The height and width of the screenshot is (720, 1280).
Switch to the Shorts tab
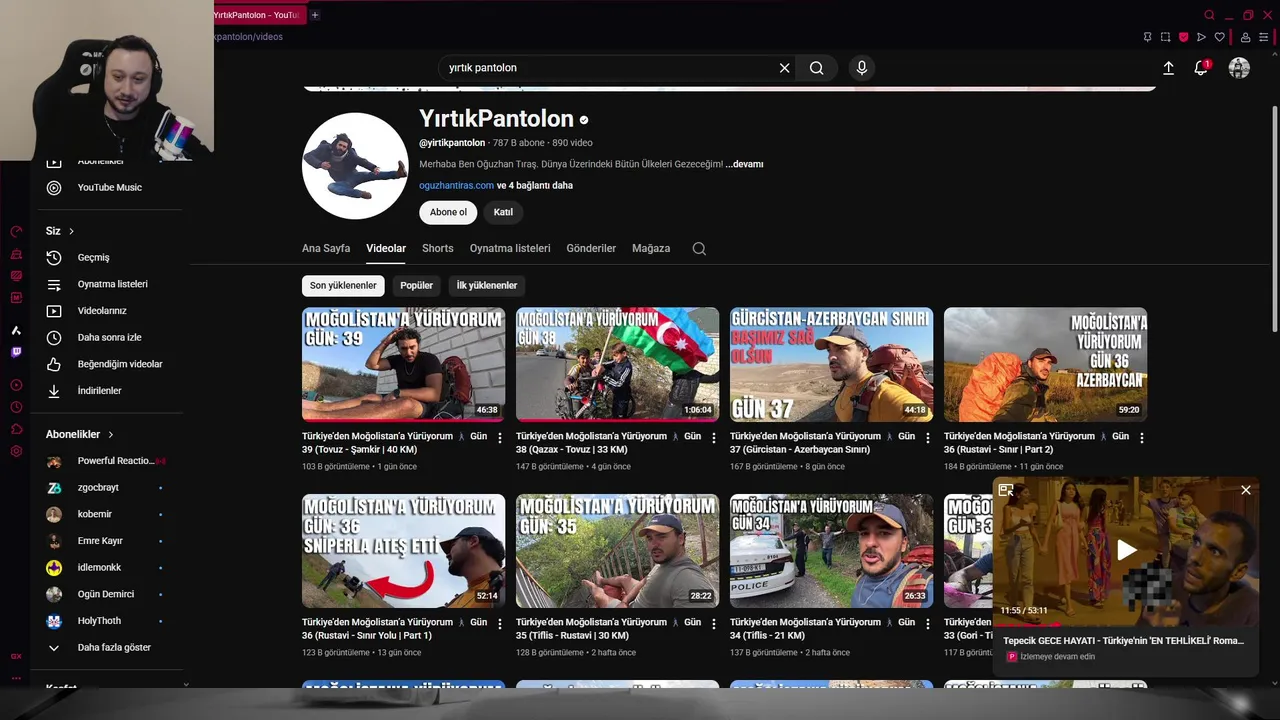[x=438, y=248]
